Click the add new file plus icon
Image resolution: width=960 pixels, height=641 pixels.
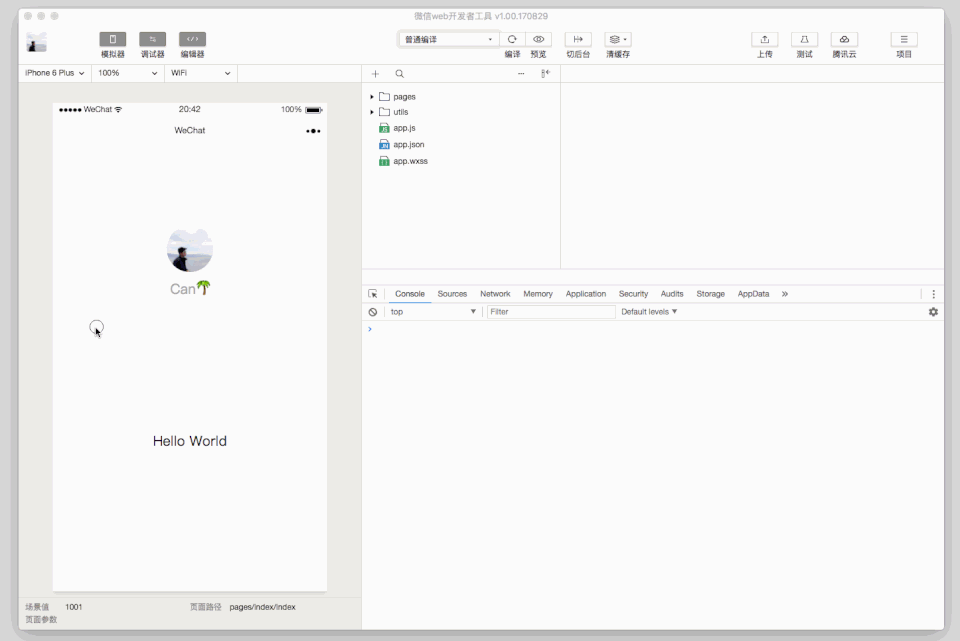click(375, 73)
